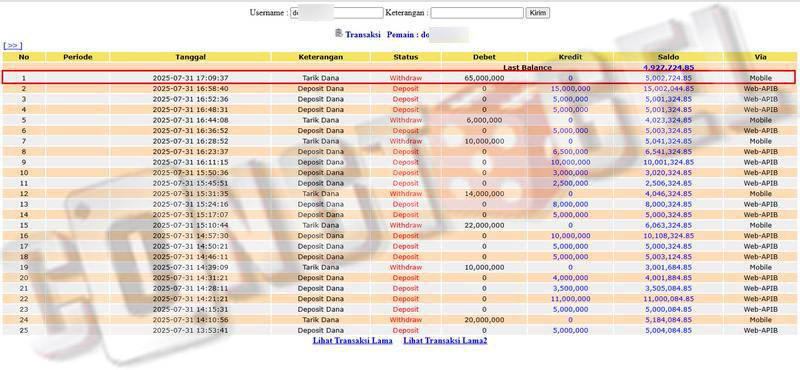Click the Kredit amount 15,000,000 in row 2
The image size is (800, 370).
[x=570, y=89]
